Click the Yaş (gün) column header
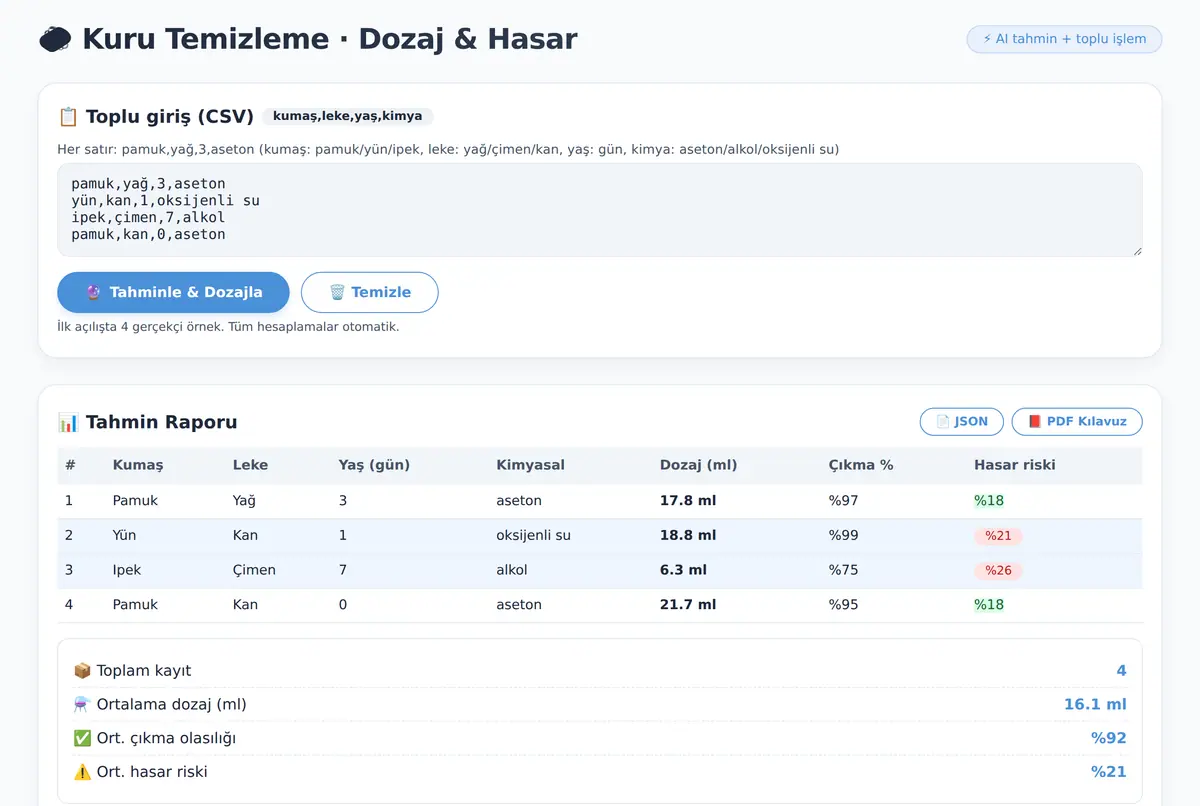 (x=374, y=465)
